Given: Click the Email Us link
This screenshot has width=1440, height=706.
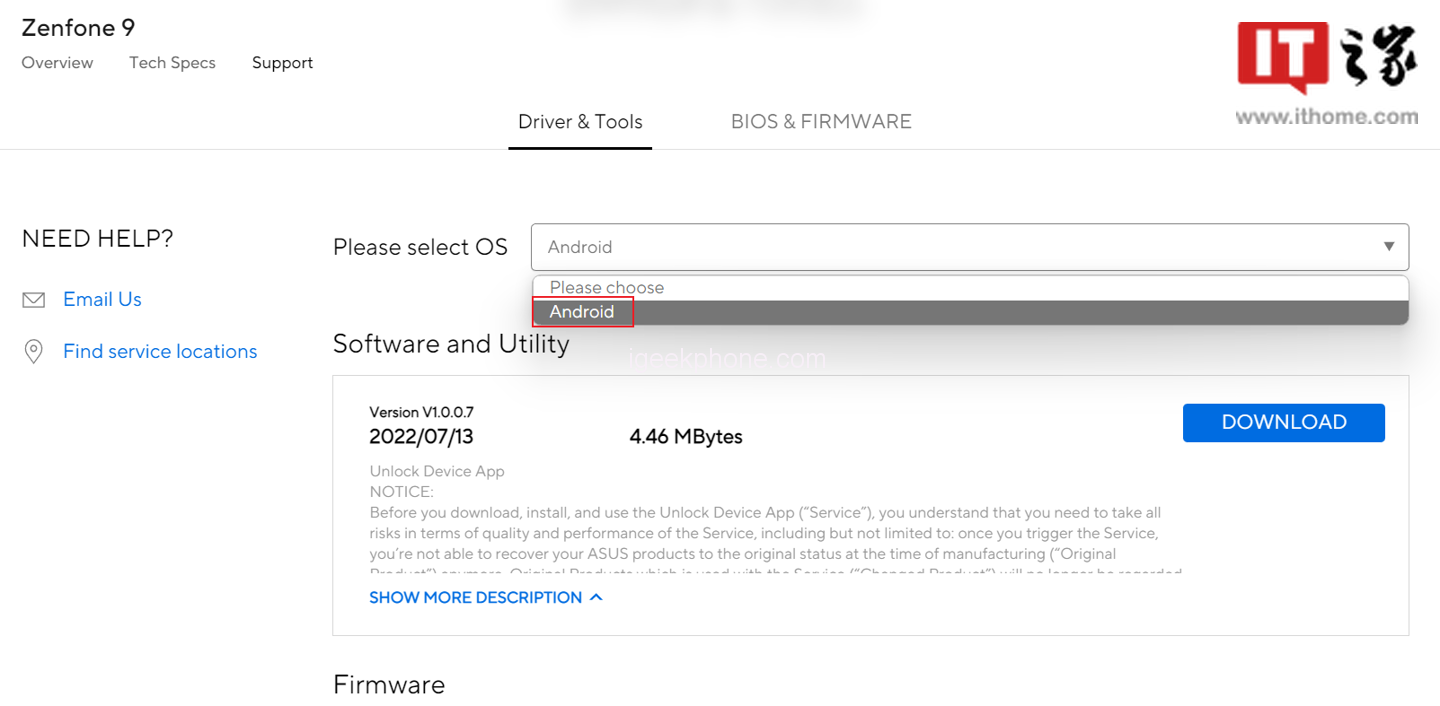Looking at the screenshot, I should 102,300.
